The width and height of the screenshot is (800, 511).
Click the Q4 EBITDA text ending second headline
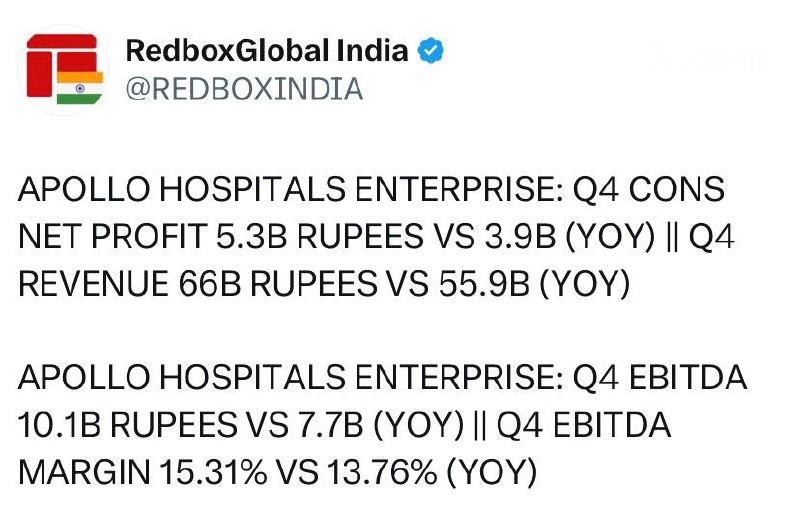coord(660,378)
